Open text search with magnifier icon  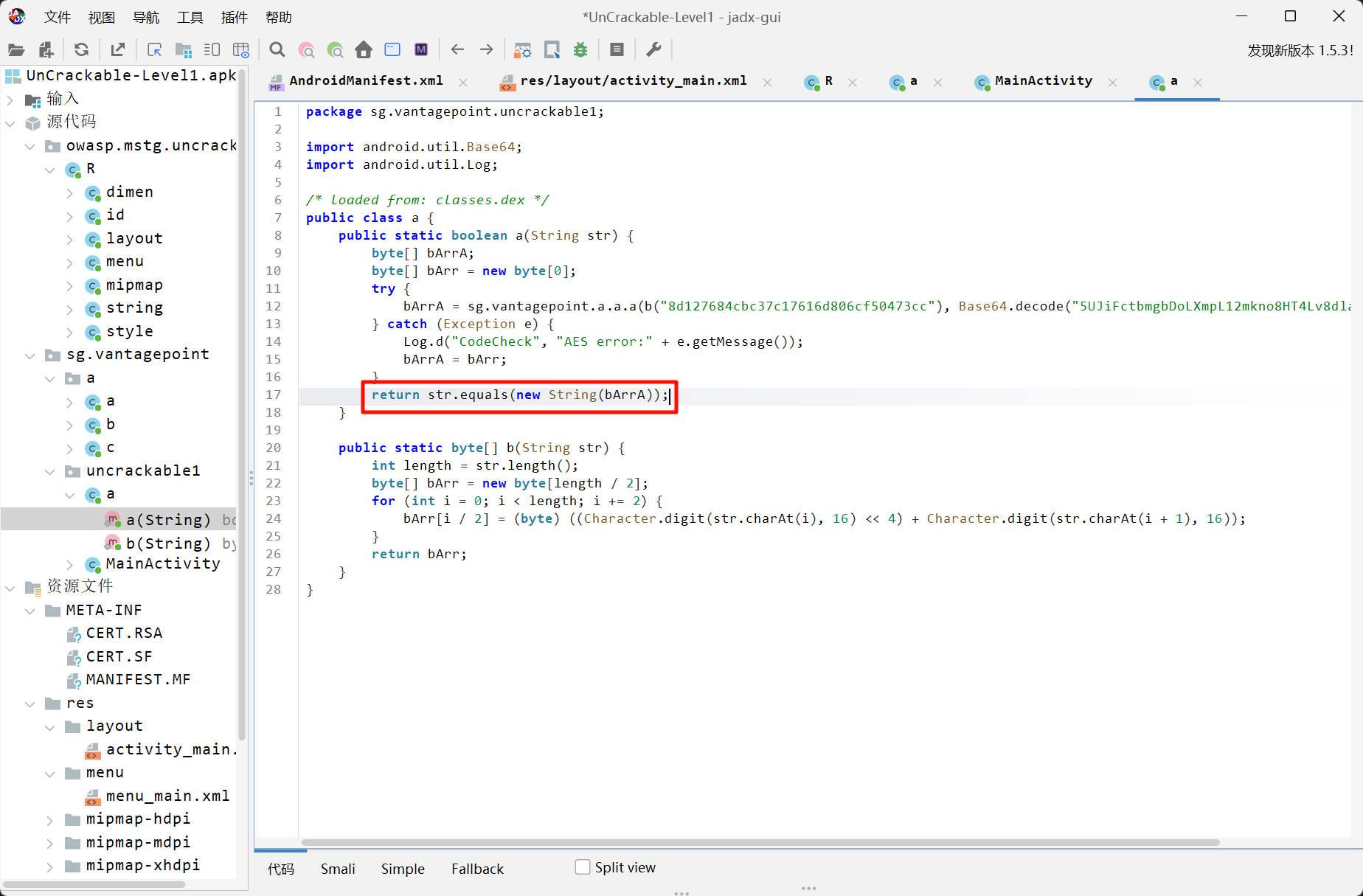pos(277,50)
